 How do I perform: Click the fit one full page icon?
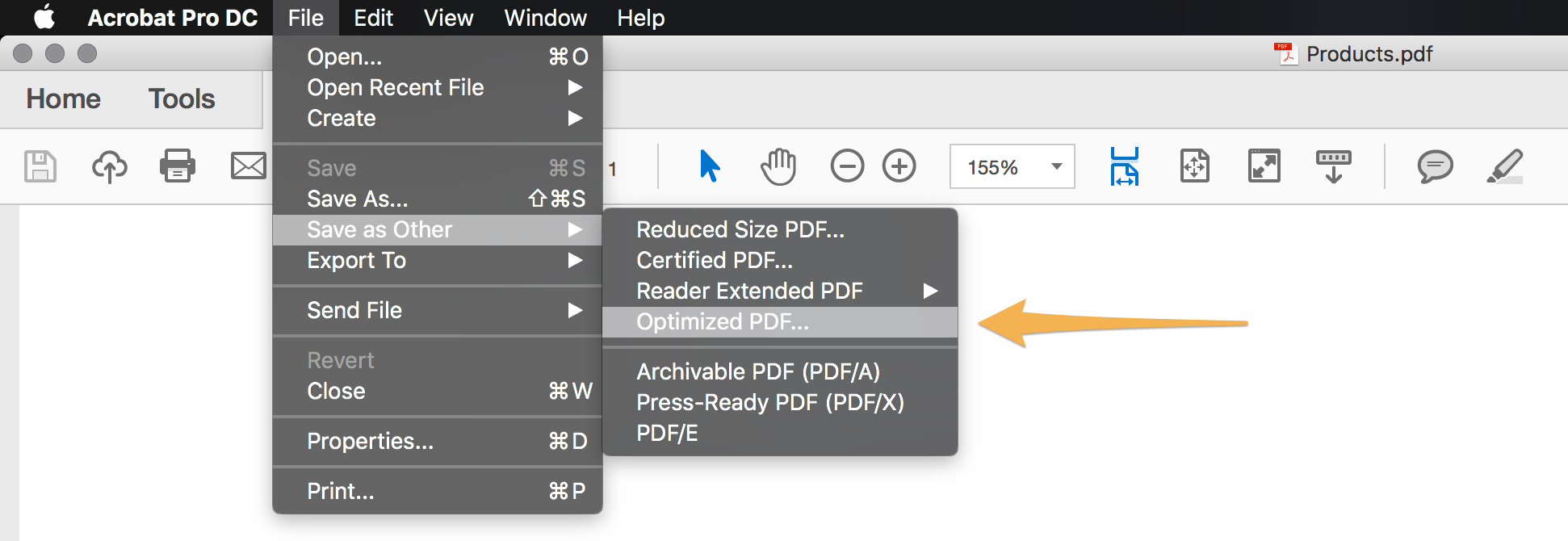(1194, 166)
